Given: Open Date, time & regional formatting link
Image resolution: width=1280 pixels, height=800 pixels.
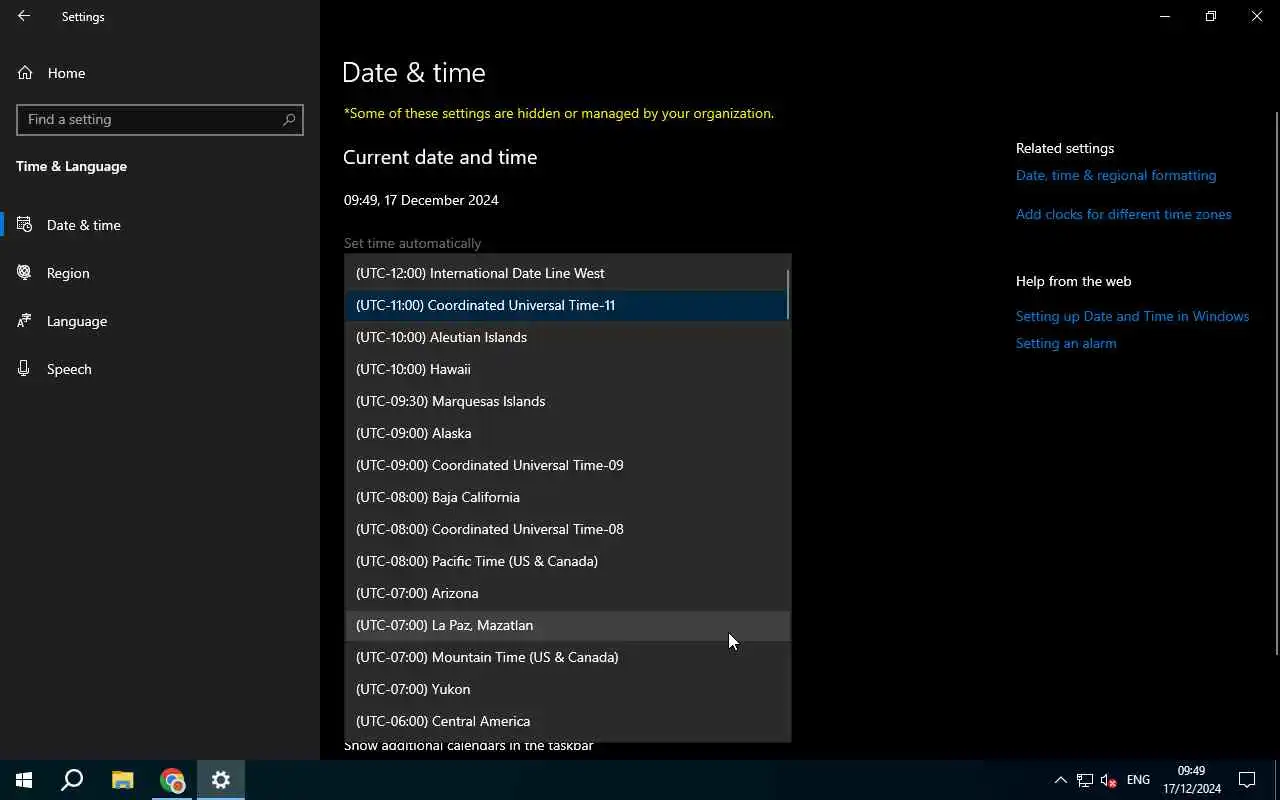Looking at the screenshot, I should tap(1116, 175).
